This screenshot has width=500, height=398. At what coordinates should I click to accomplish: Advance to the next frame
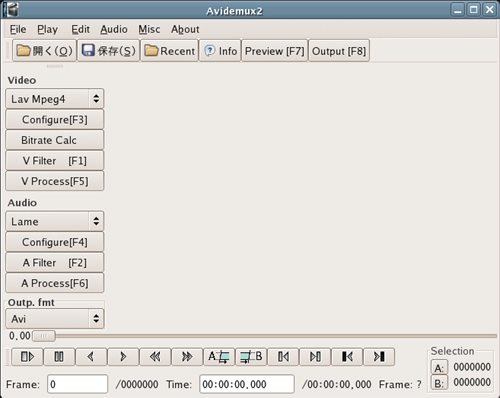123,357
